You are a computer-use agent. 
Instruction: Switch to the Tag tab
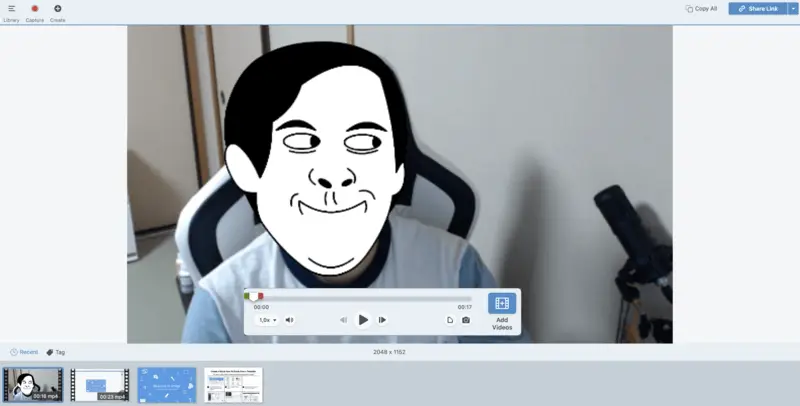point(56,352)
